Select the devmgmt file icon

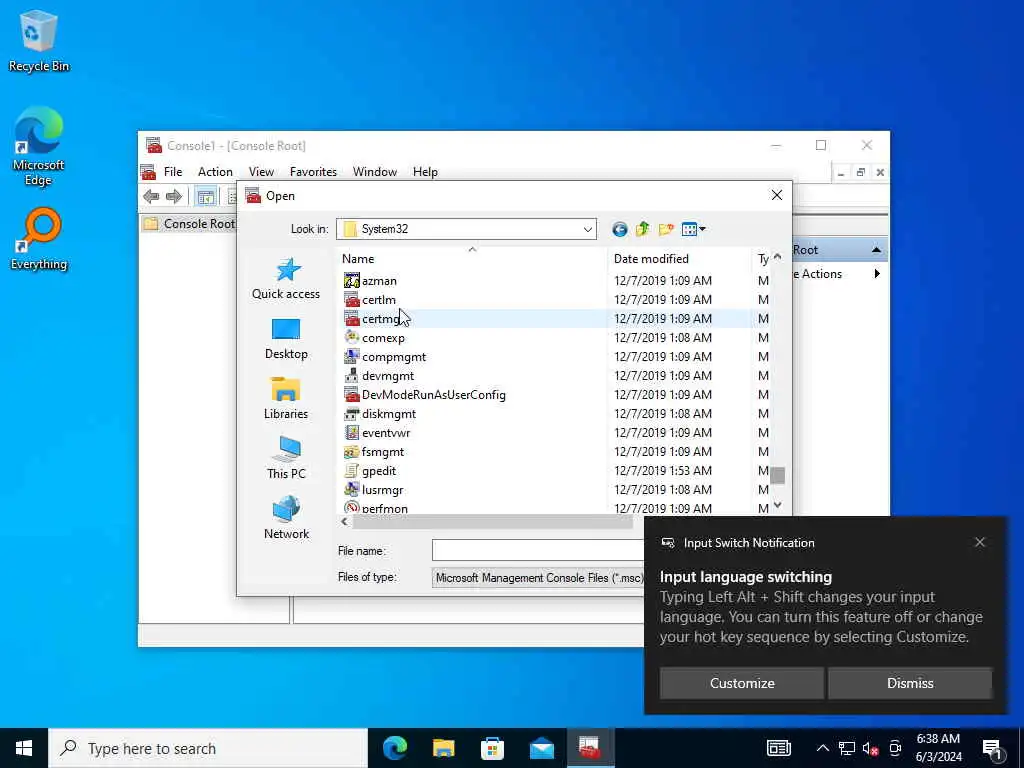point(351,376)
